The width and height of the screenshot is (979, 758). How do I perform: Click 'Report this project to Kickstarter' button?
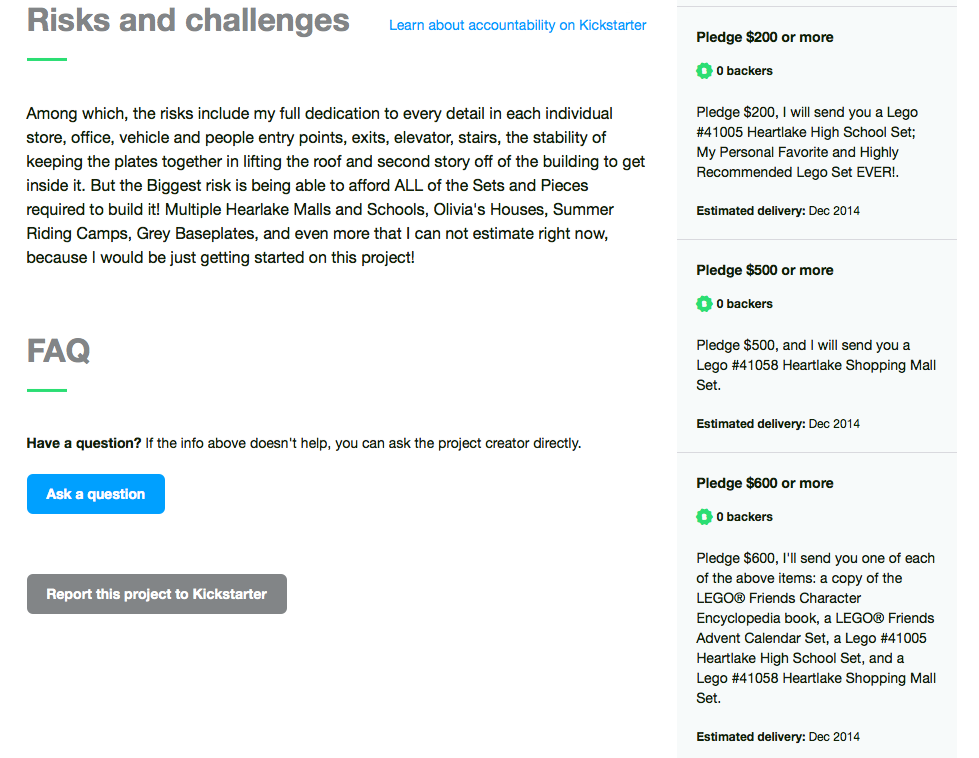(157, 594)
